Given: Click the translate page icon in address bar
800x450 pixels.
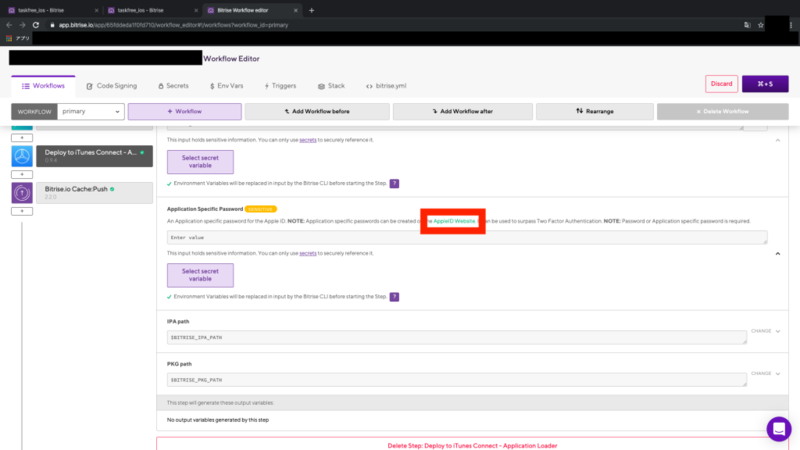Looking at the screenshot, I should tap(747, 25).
